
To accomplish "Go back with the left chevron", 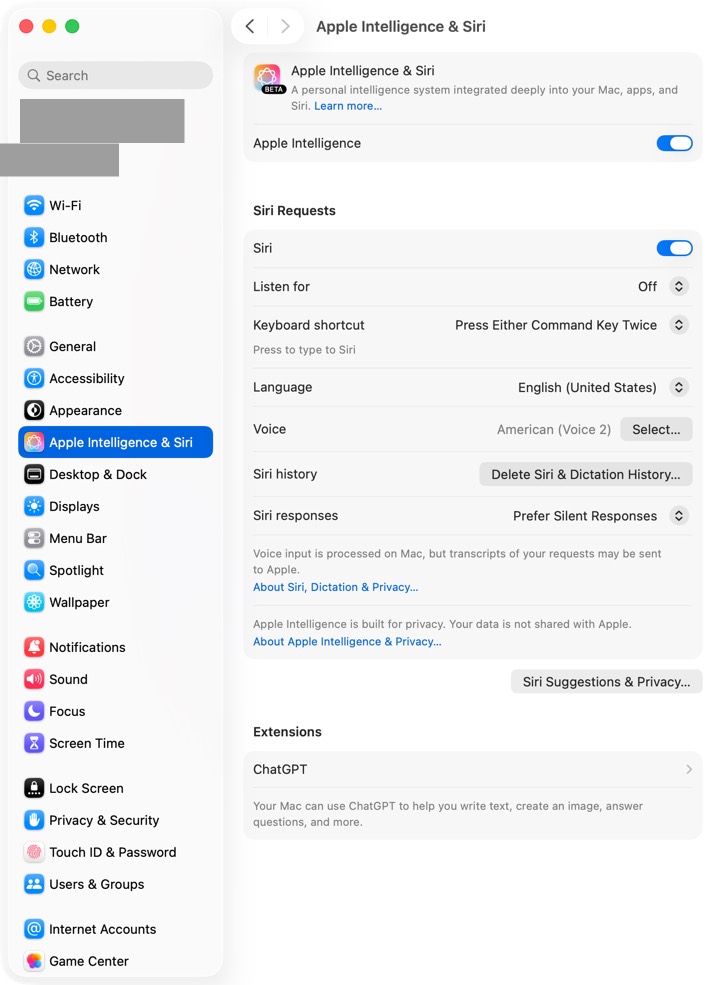I will pyautogui.click(x=250, y=26).
